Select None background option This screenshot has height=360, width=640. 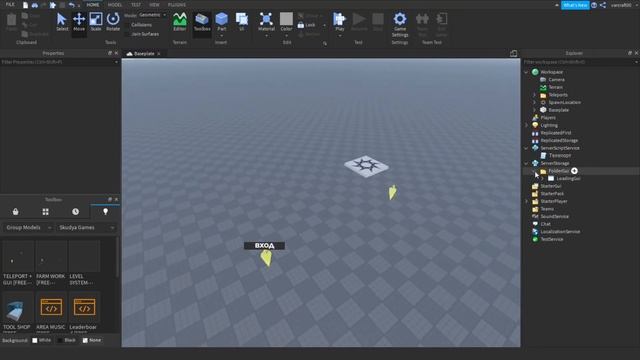pos(85,340)
